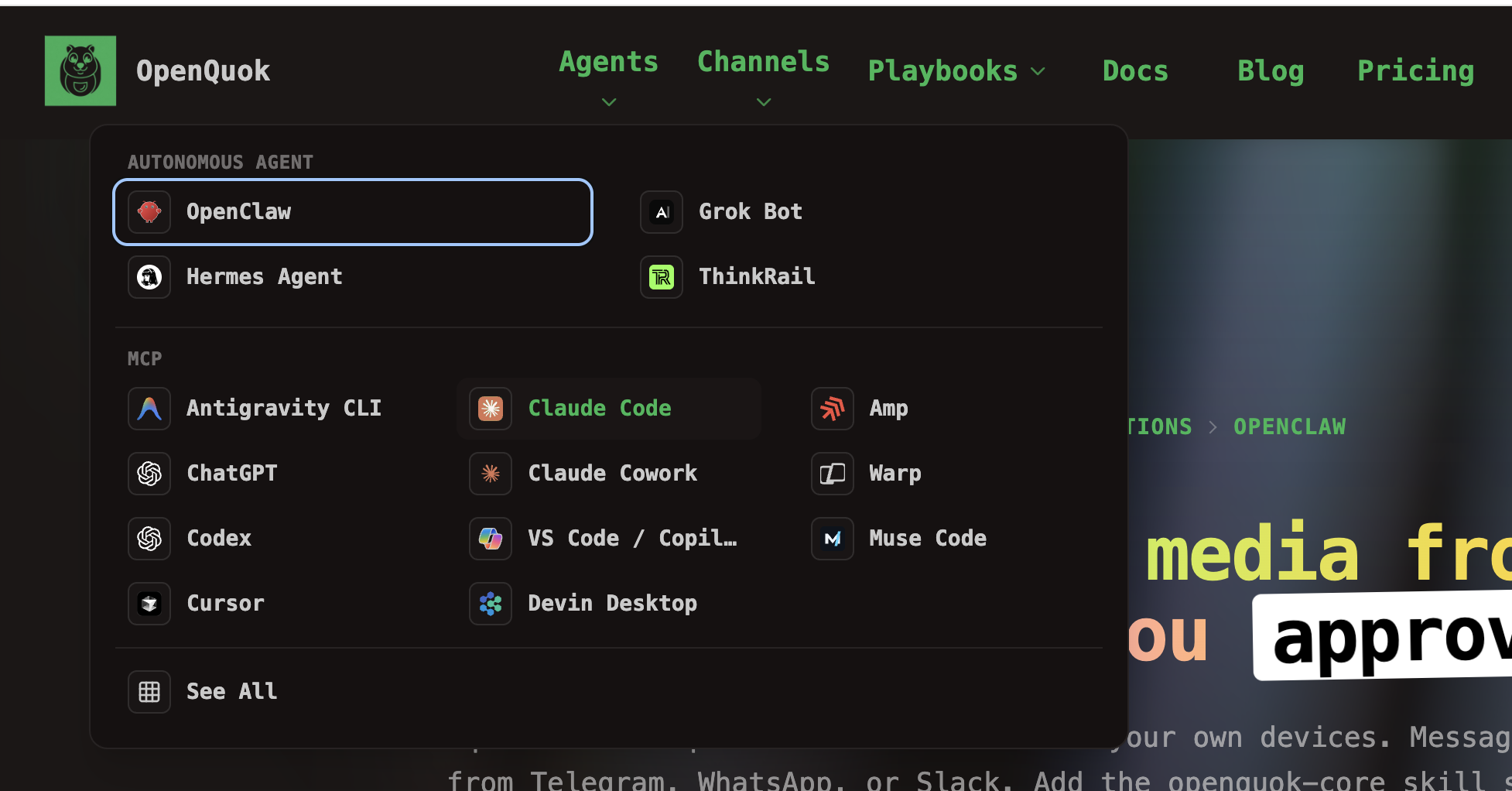Click the OpenQuok bear logo icon
The width and height of the screenshot is (1512, 791).
coord(80,70)
